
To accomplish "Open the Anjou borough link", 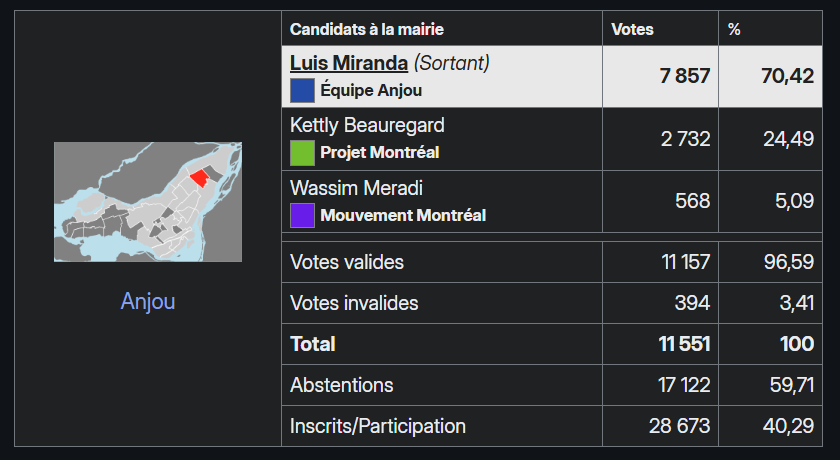I will click(x=148, y=301).
